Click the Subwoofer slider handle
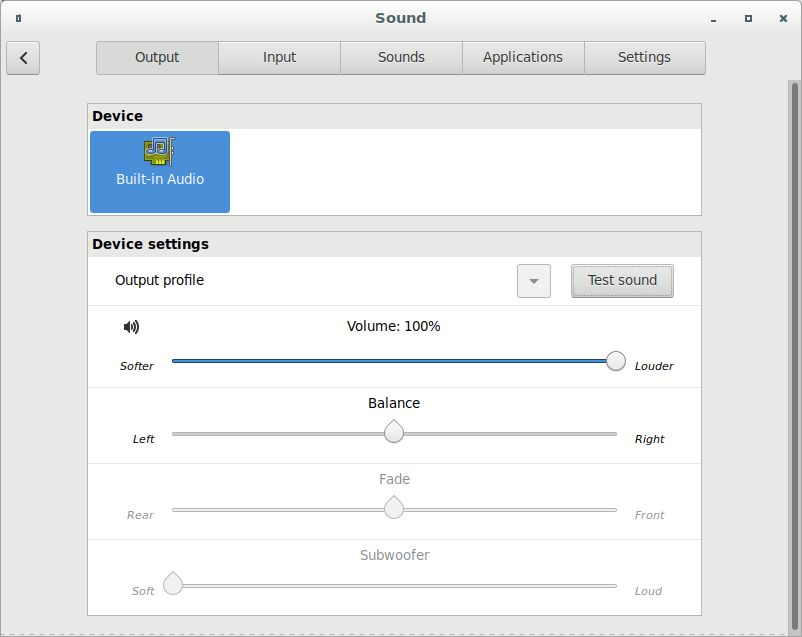The image size is (802, 637). (x=173, y=583)
